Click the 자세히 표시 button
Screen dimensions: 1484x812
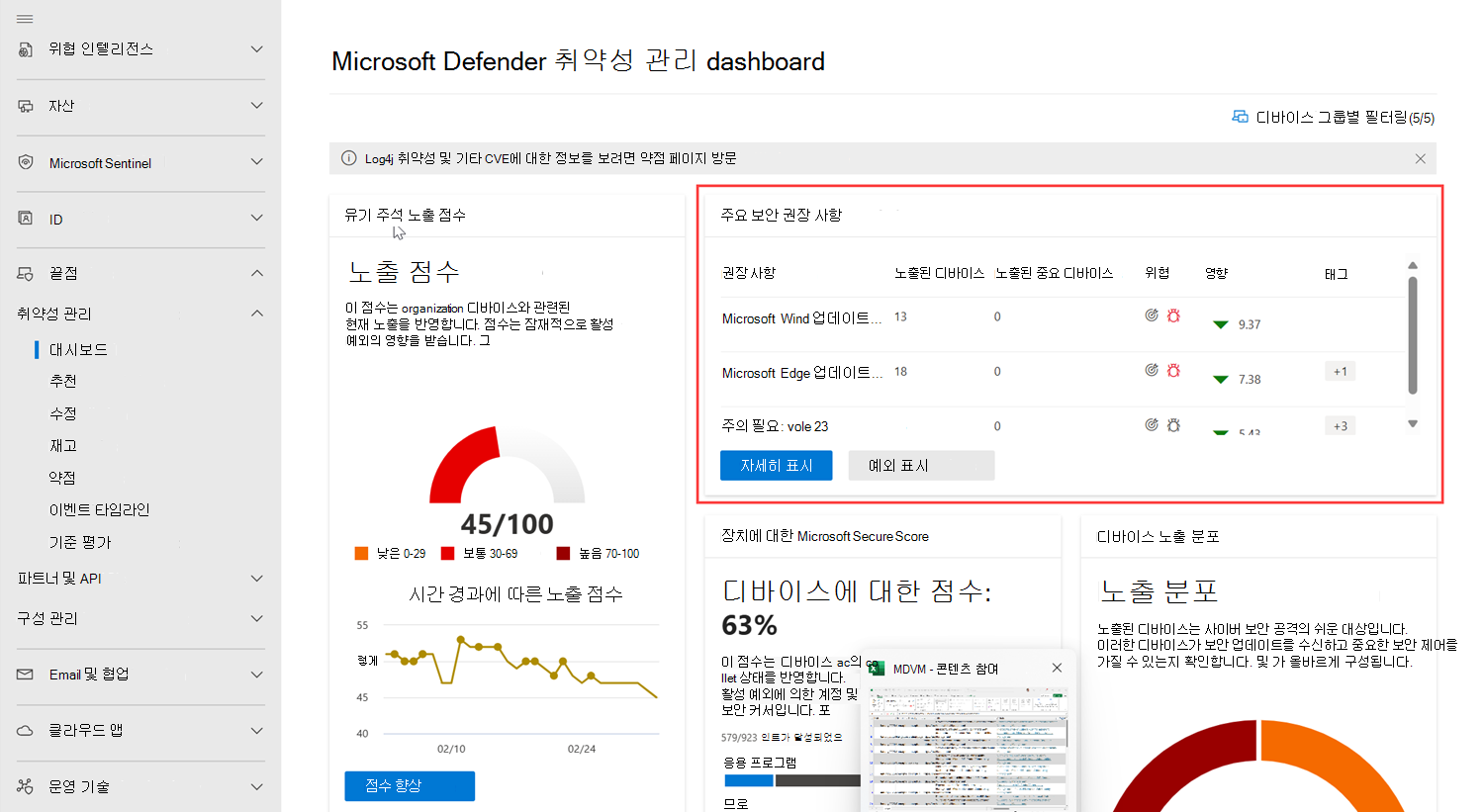[x=777, y=466]
